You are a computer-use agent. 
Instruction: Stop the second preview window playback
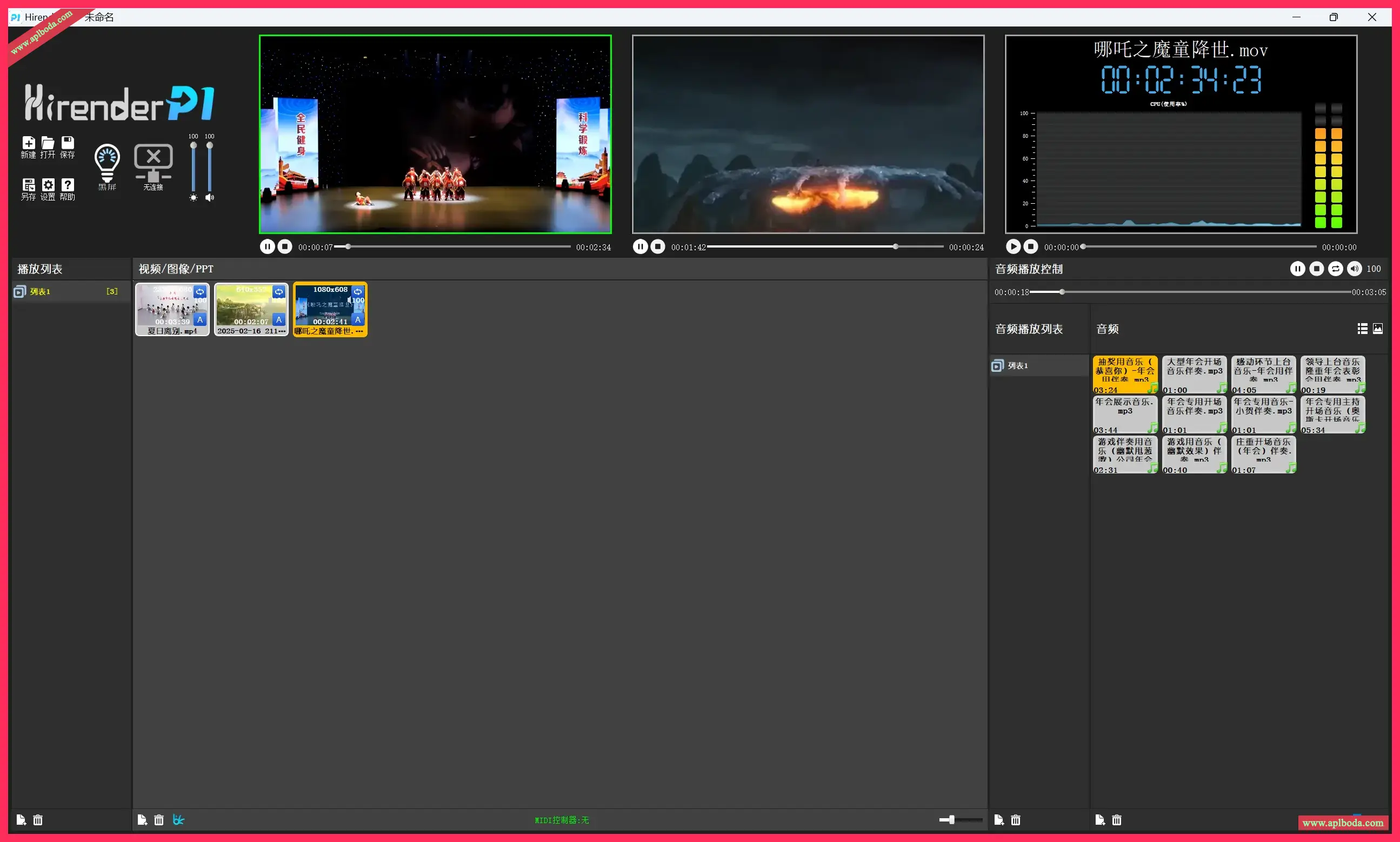pyautogui.click(x=658, y=247)
